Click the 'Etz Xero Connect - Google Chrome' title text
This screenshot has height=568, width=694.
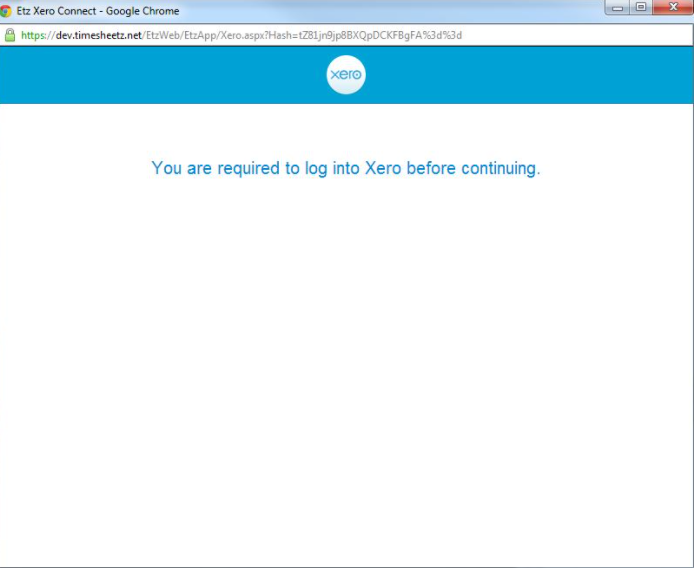[98, 11]
